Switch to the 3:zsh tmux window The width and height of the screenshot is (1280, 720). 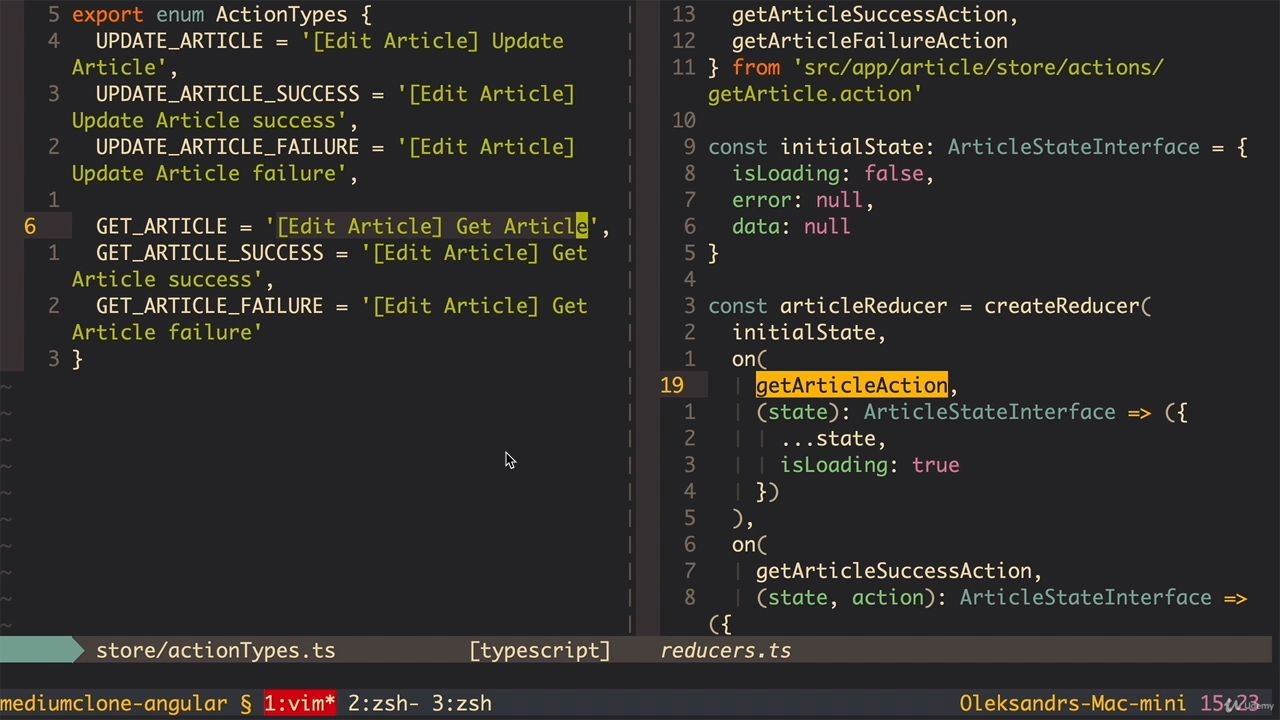point(462,703)
